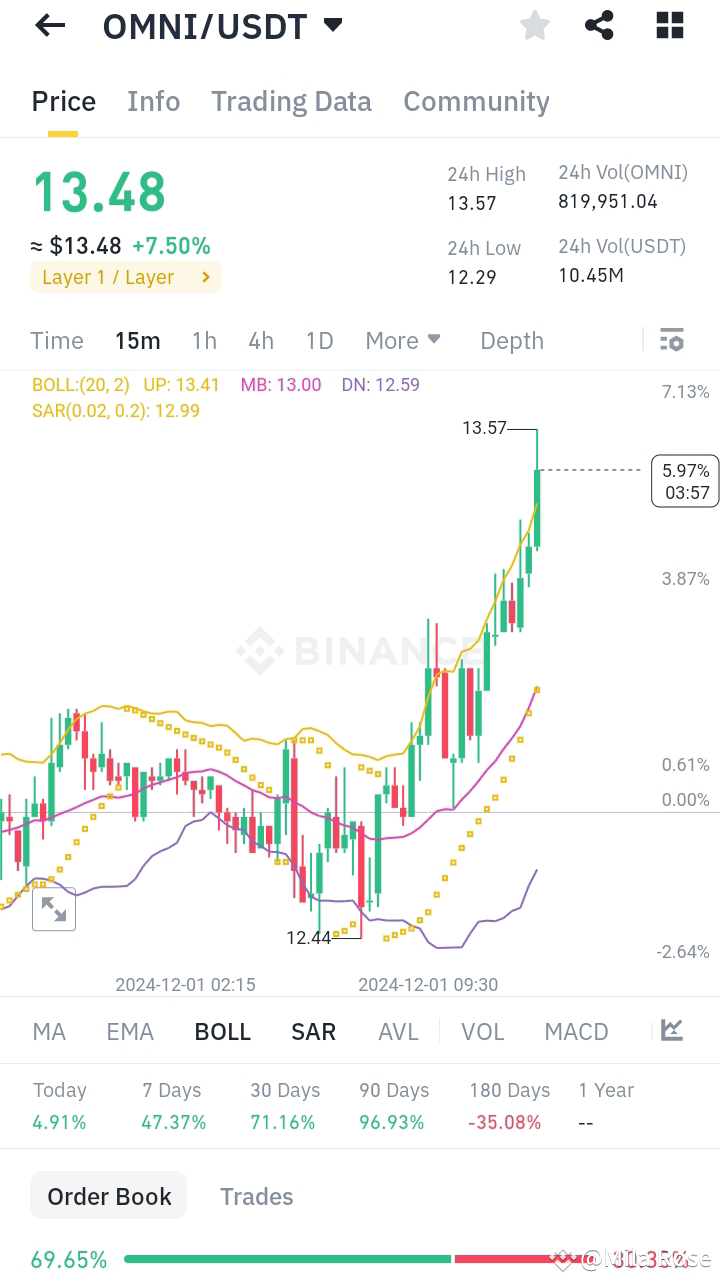Enable the VOL sub-indicator
This screenshot has width=720, height=1281.
point(482,1032)
